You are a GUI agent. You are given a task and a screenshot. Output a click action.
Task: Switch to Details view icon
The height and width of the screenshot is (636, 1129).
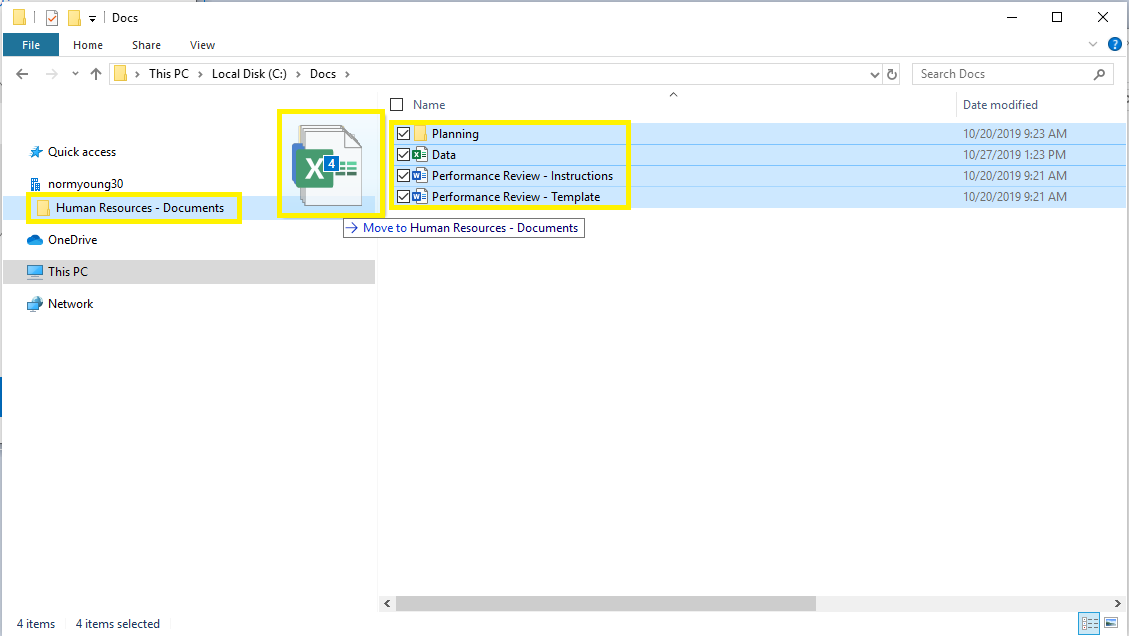pos(1089,623)
